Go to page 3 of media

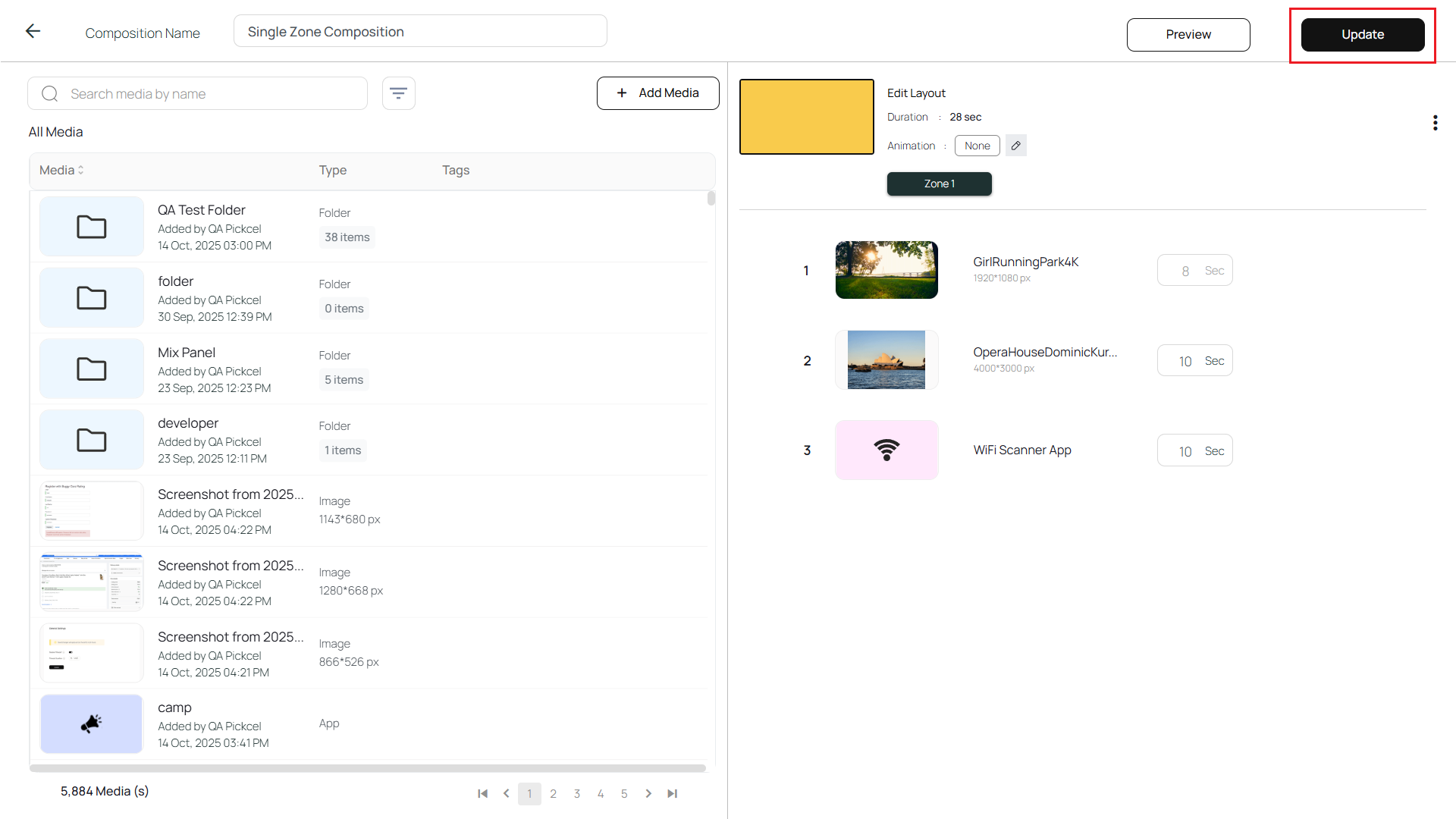tap(577, 794)
